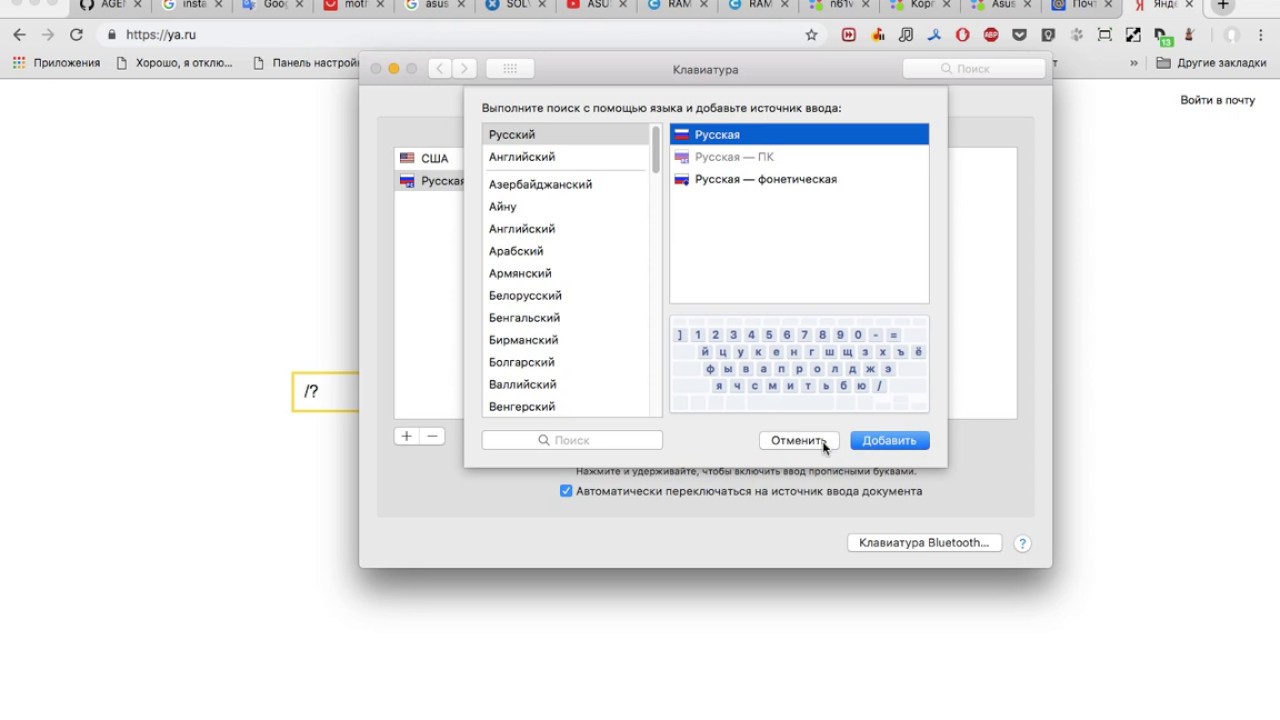
Task: Open the Chrome three-dot menu
Action: pos(1260,35)
